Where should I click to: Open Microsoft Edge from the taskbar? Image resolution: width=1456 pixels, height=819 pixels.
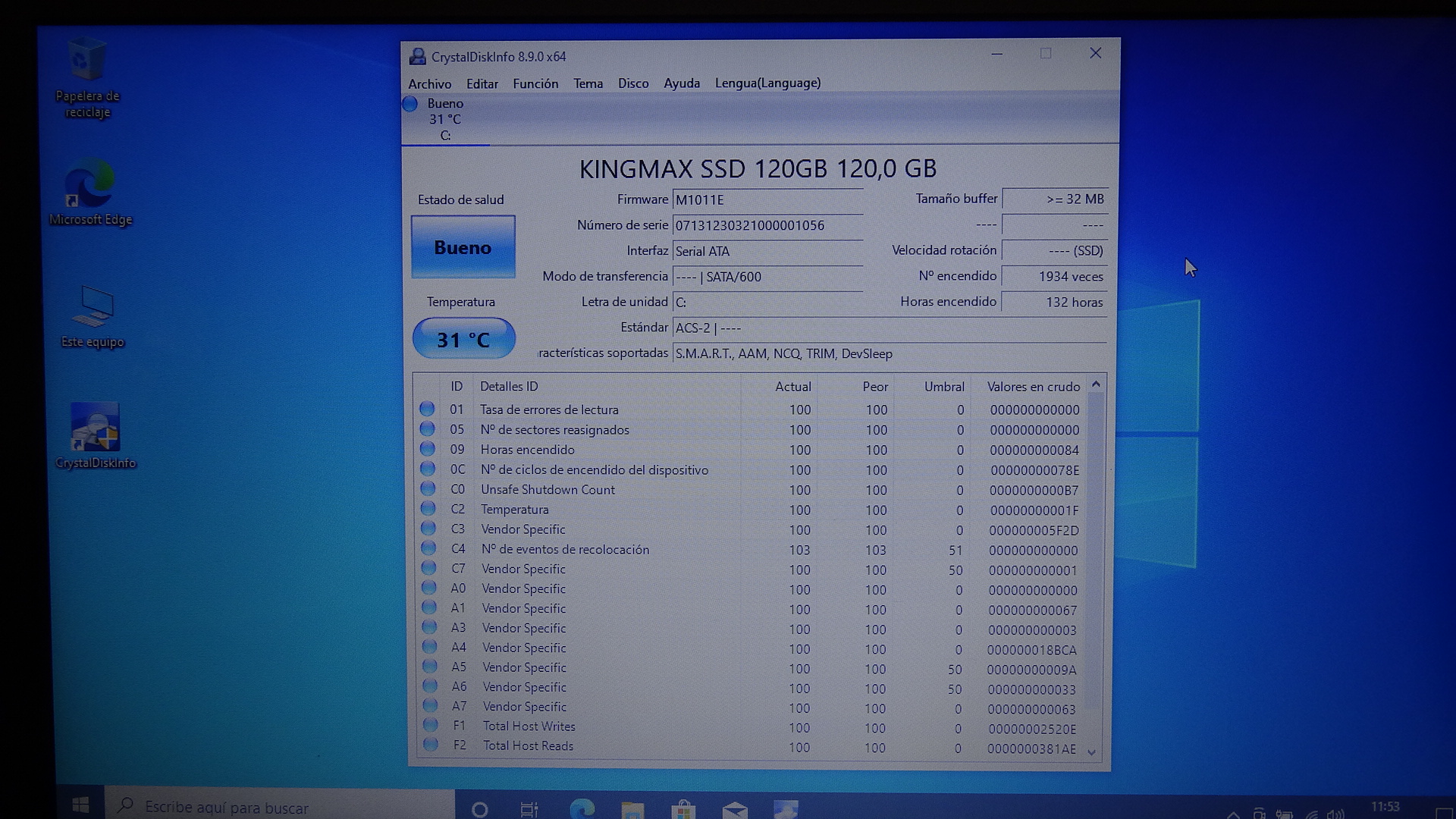582,808
